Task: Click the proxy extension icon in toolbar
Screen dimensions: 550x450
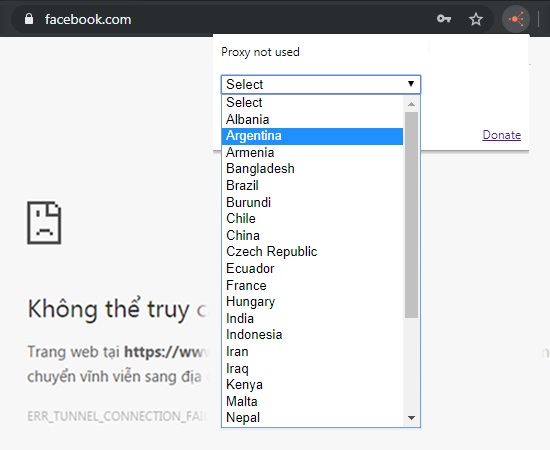Action: pyautogui.click(x=516, y=19)
